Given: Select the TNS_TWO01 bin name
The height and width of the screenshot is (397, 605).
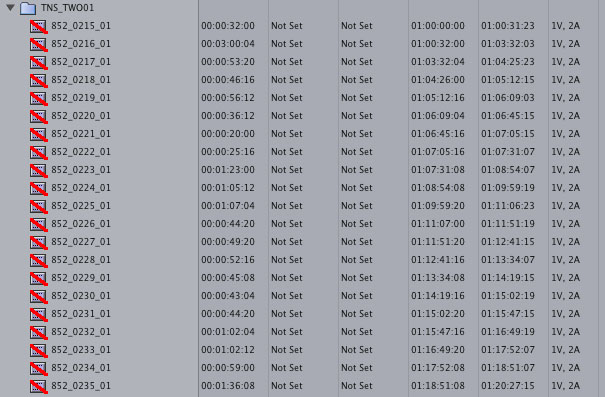Looking at the screenshot, I should click(x=68, y=8).
